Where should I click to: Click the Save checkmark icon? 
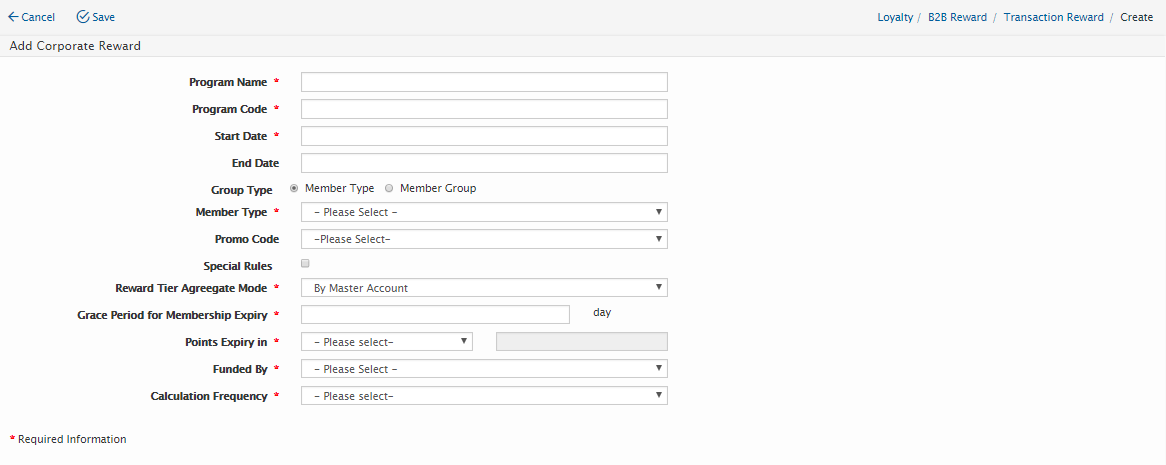pos(83,17)
